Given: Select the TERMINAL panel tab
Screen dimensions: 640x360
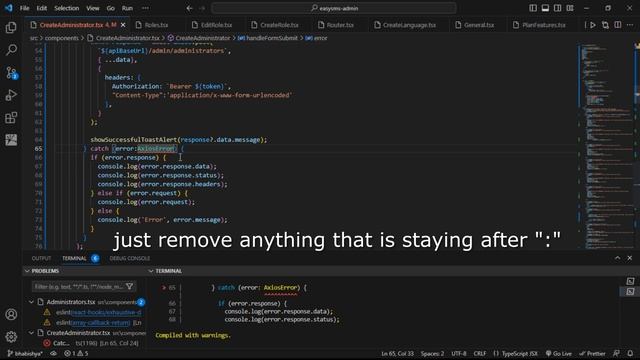Looking at the screenshot, I should click(x=74, y=258).
